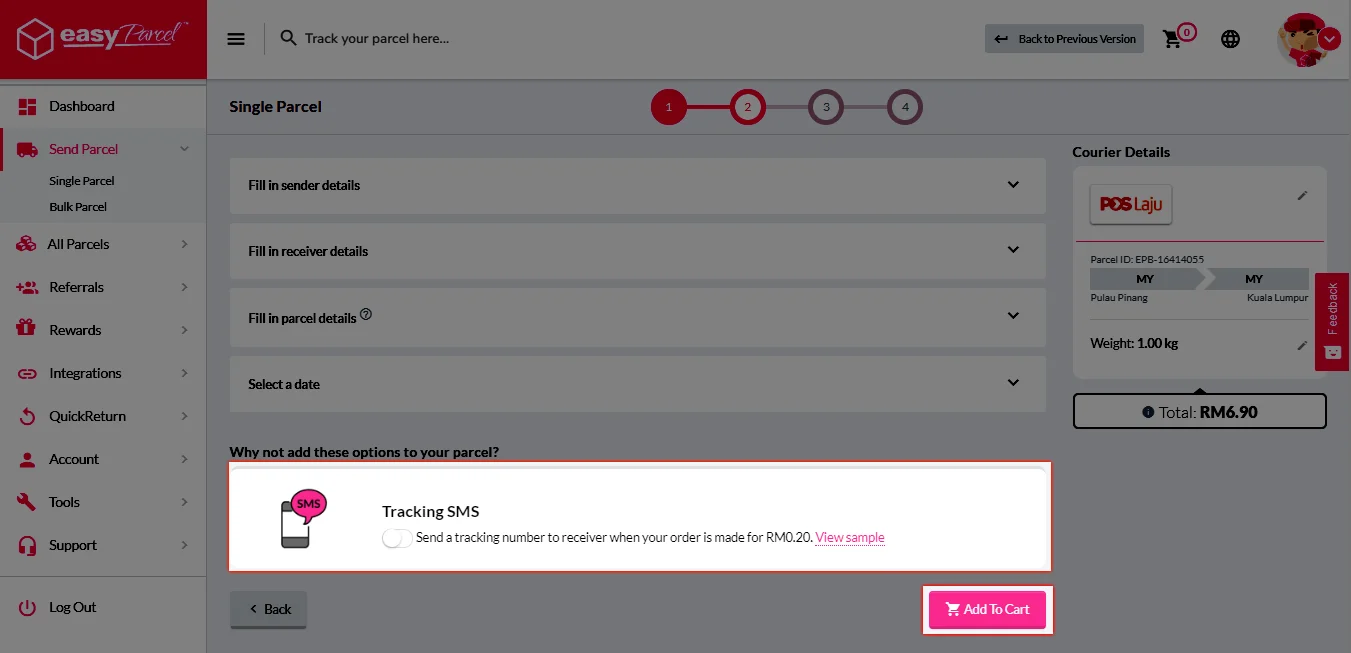Screen dimensions: 1351x653
Task: Edit parcel weight pencil icon
Action: [1302, 345]
